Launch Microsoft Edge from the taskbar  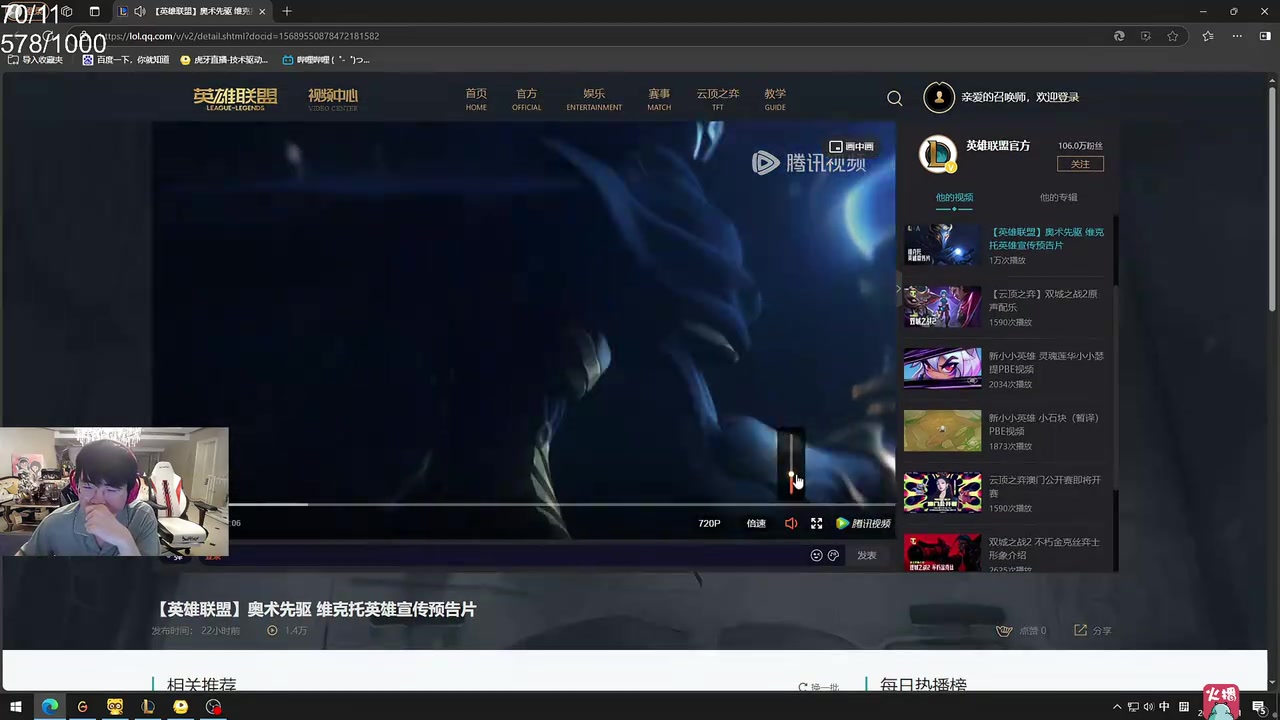(49, 707)
